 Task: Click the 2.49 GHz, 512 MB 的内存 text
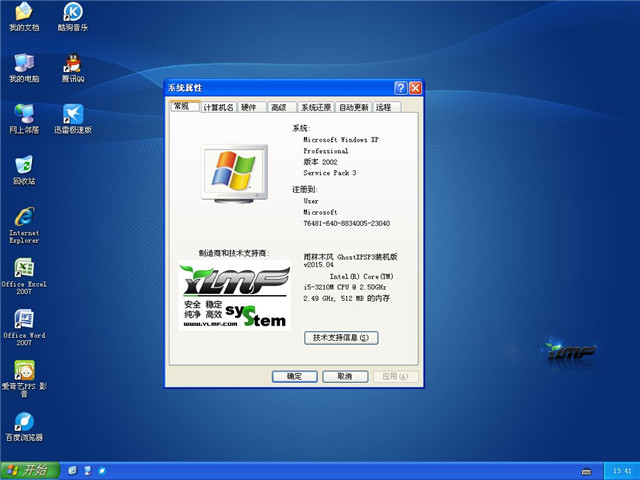click(x=347, y=298)
